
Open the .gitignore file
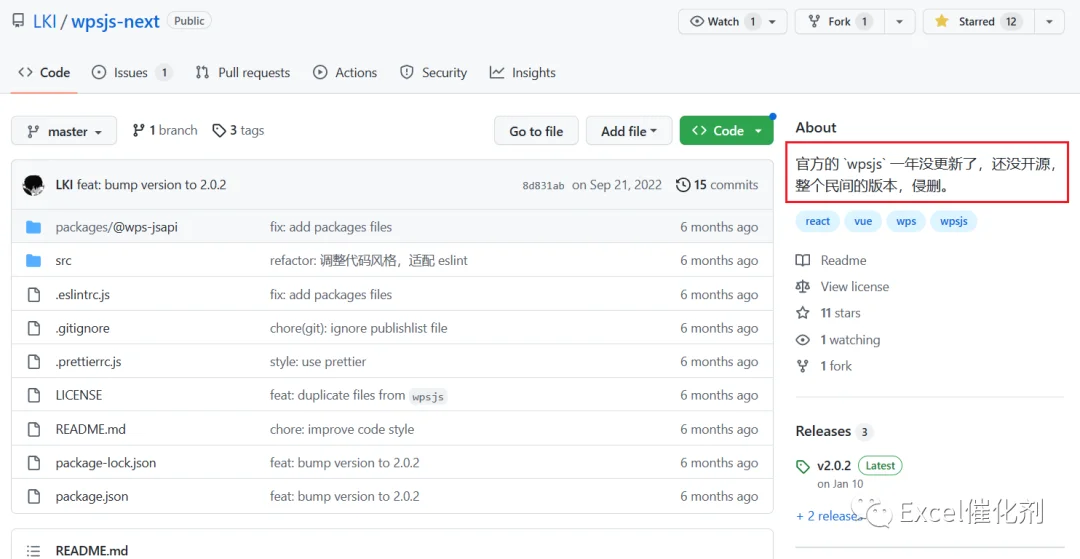83,328
